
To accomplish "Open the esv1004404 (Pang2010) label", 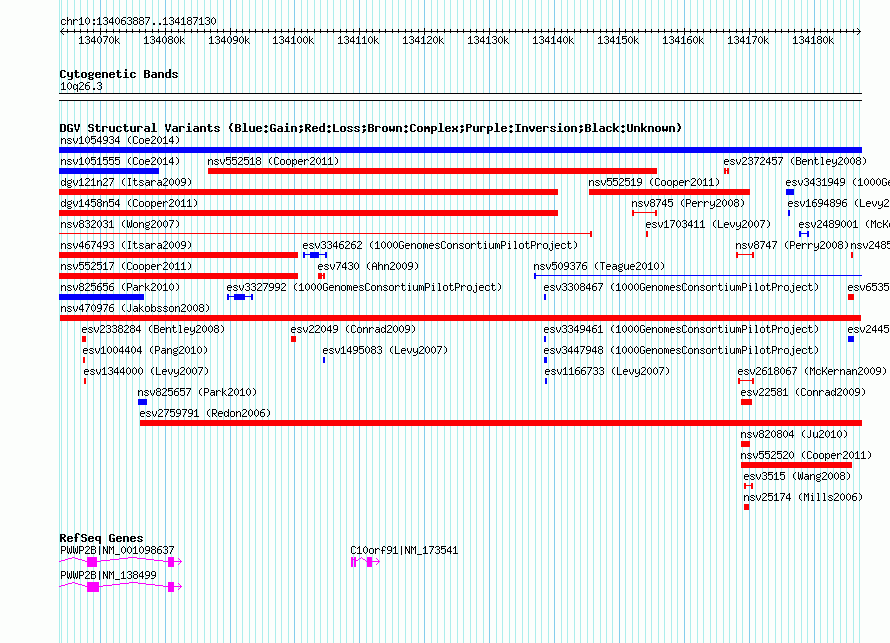I will [x=145, y=350].
